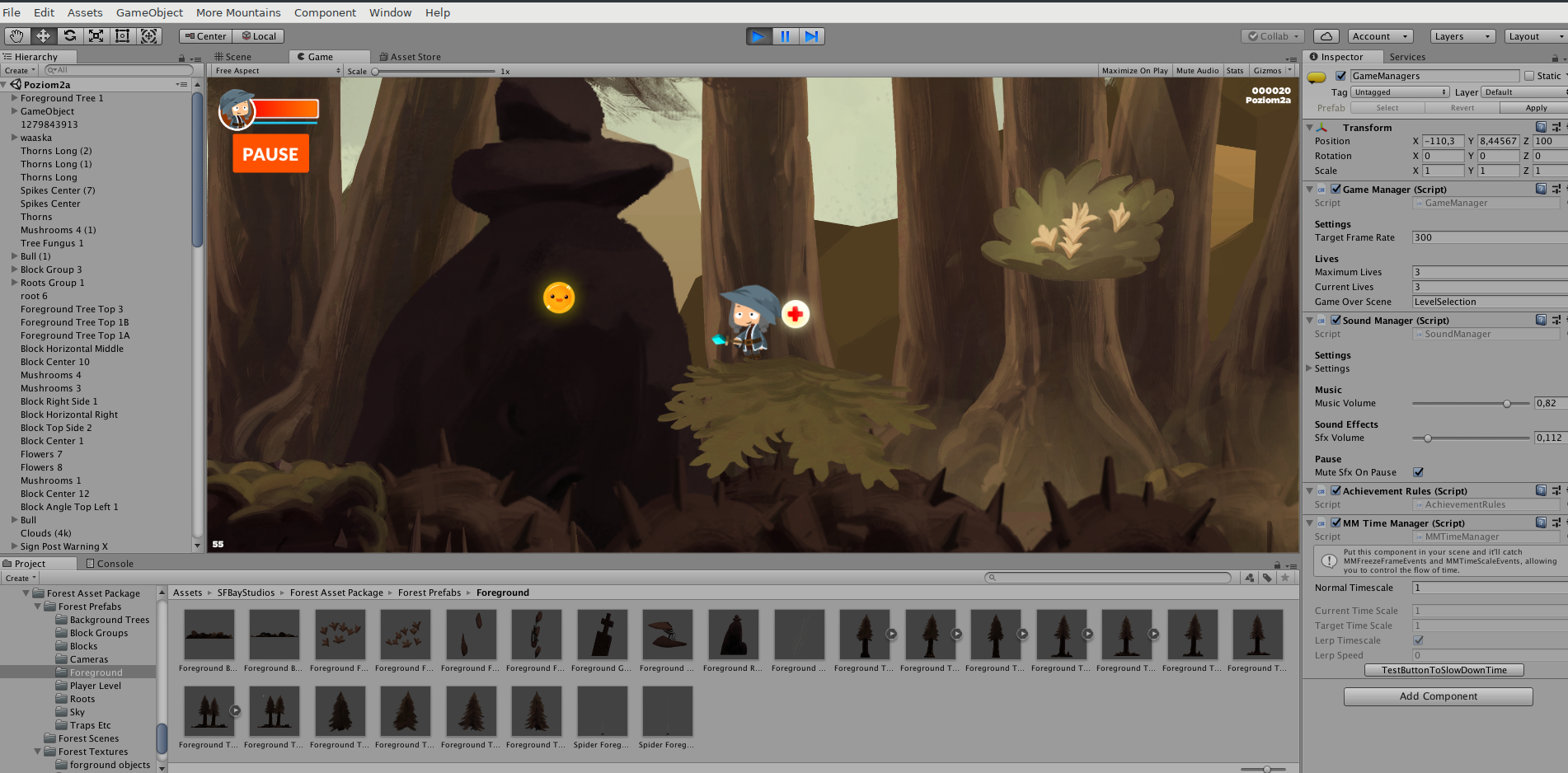Toggle Lerp Timescale checkbox
1568x773 pixels.
point(1418,640)
